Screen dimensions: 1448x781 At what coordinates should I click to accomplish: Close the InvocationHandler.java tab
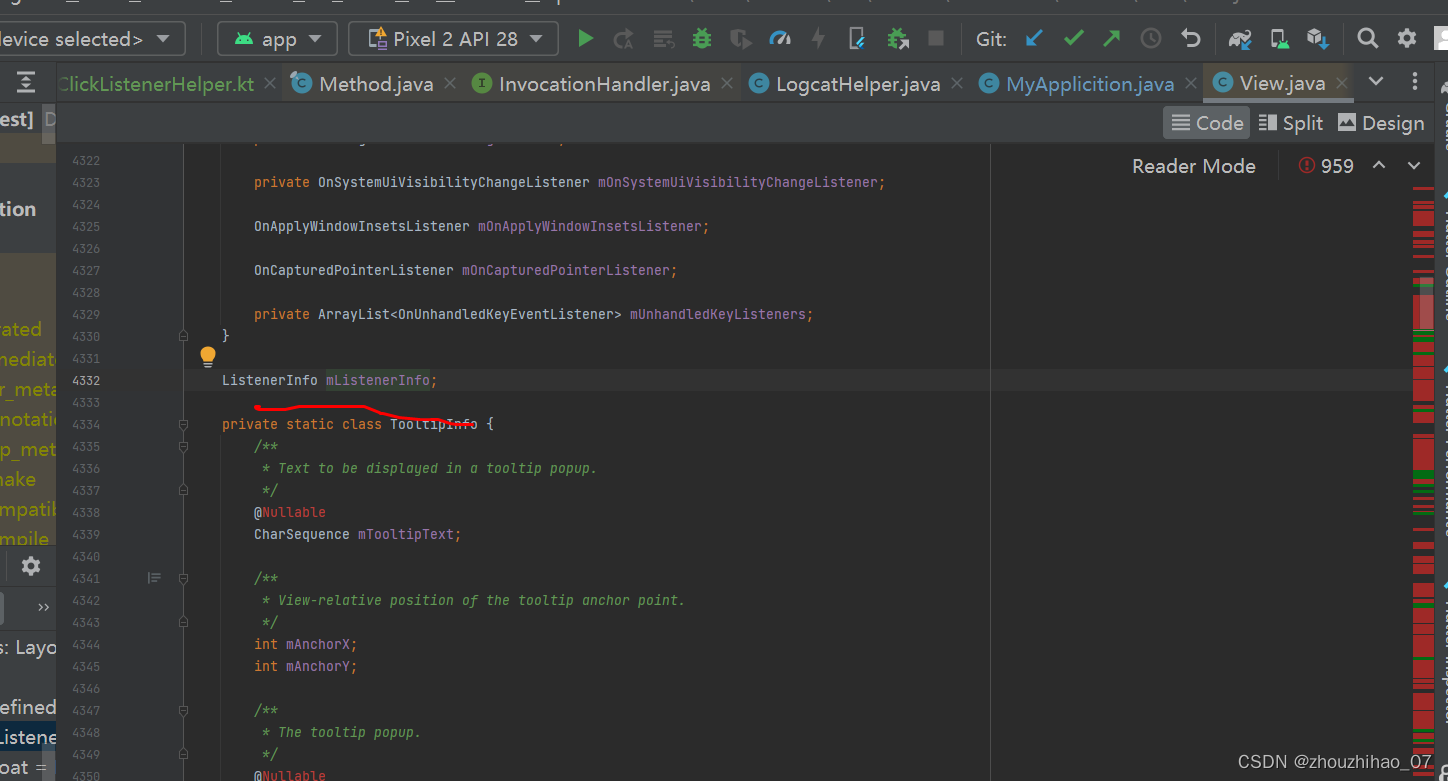tap(727, 83)
